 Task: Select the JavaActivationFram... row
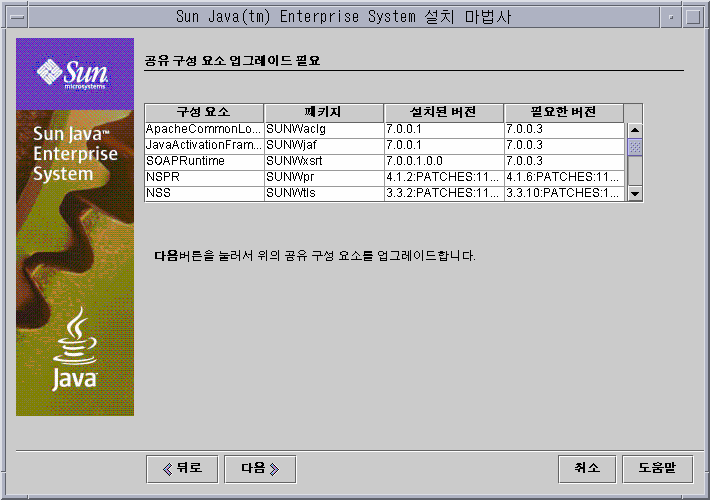tap(384, 146)
